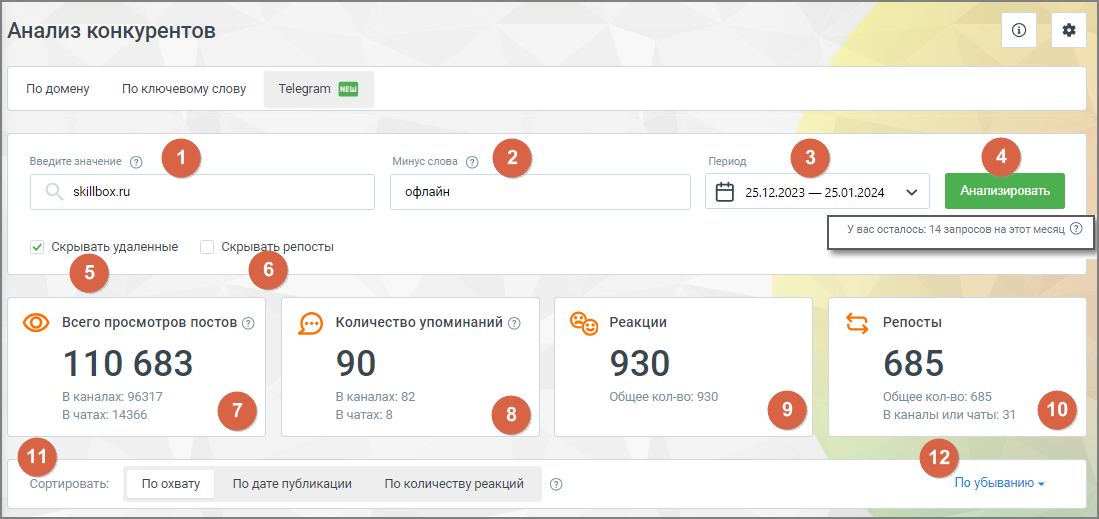This screenshot has height=519, width=1099.
Task: Expand the period date range dropdown arrow
Action: 911,192
